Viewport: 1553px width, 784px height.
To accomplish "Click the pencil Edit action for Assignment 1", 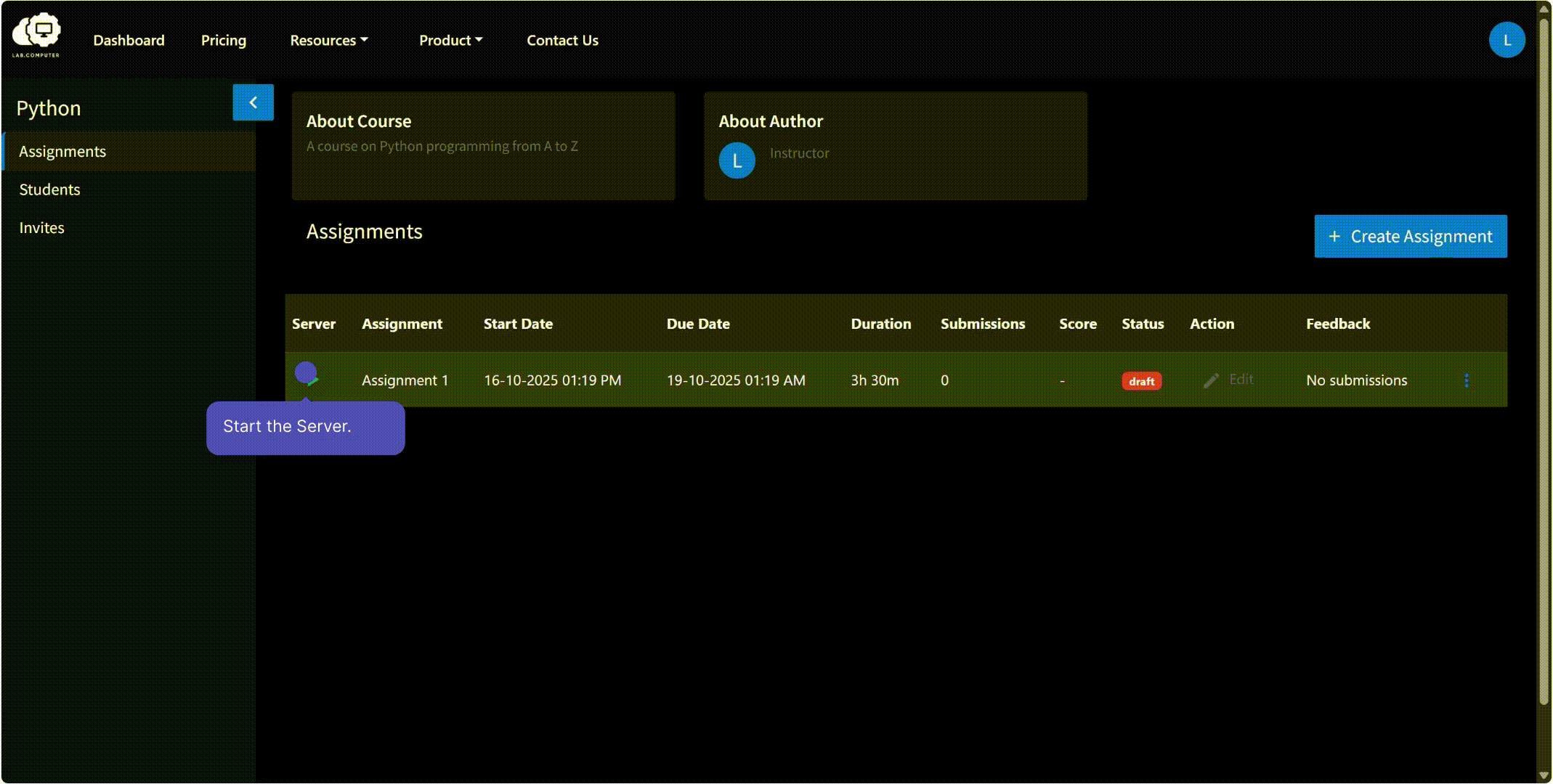I will [1228, 380].
